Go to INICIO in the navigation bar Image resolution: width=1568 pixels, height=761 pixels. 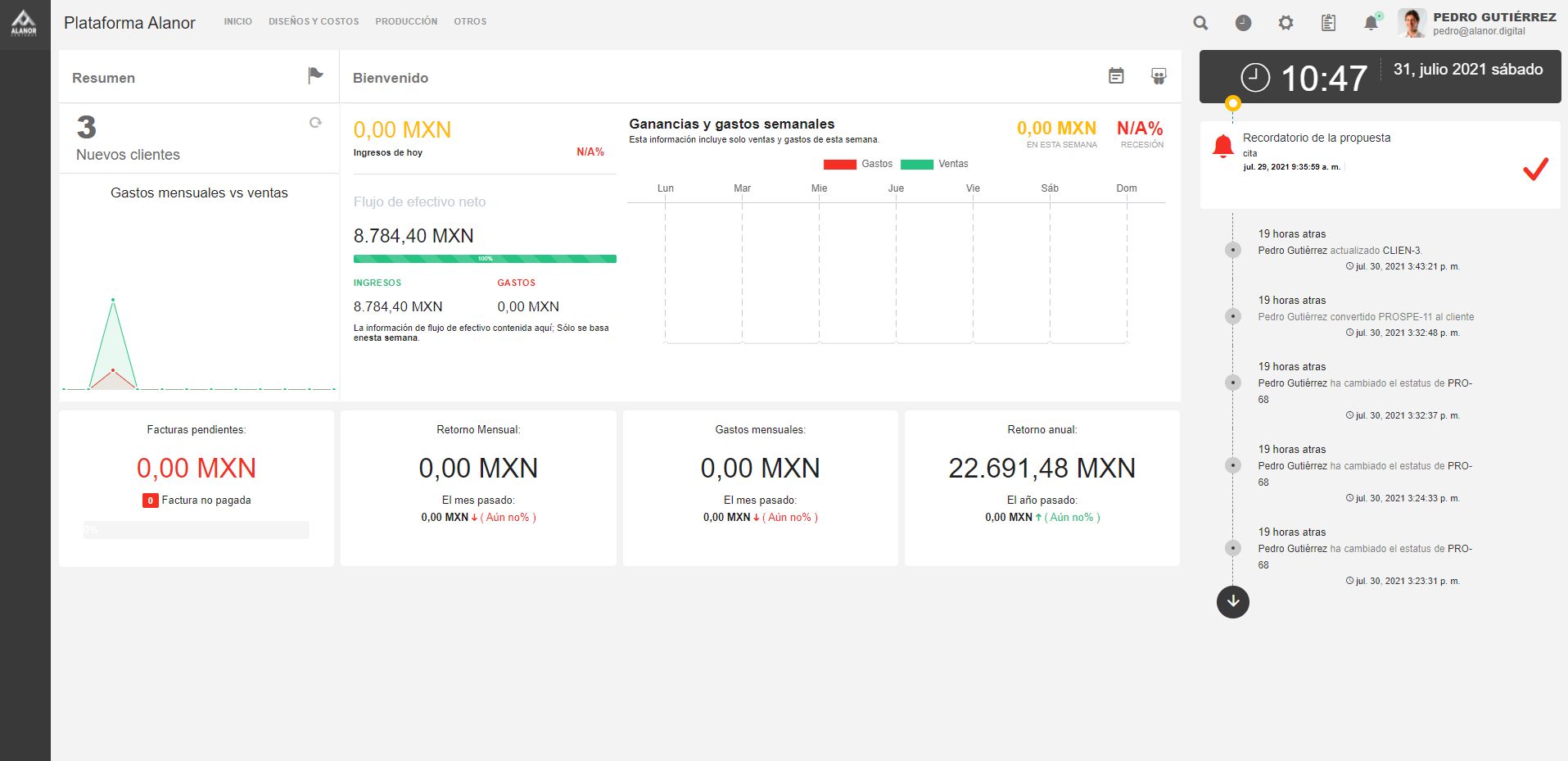pos(238,21)
